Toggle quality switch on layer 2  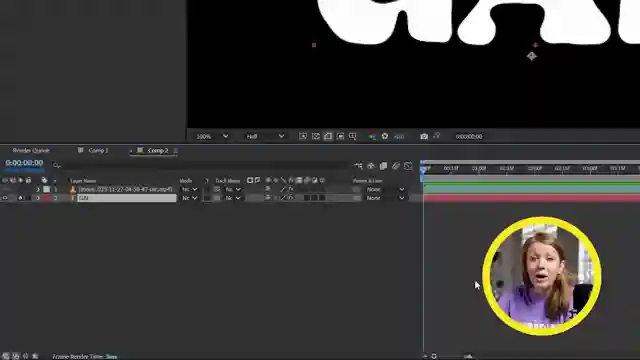pos(283,198)
